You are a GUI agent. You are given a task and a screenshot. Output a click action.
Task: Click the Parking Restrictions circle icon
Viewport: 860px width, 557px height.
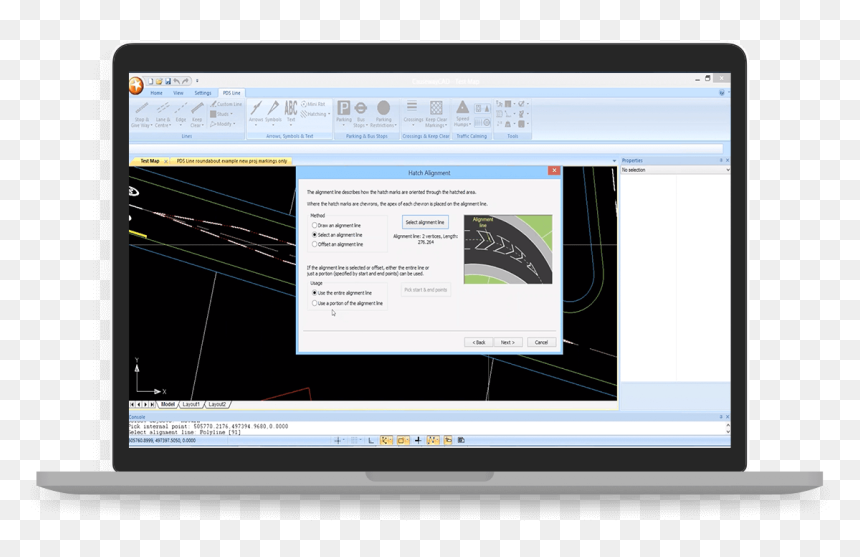point(384,108)
